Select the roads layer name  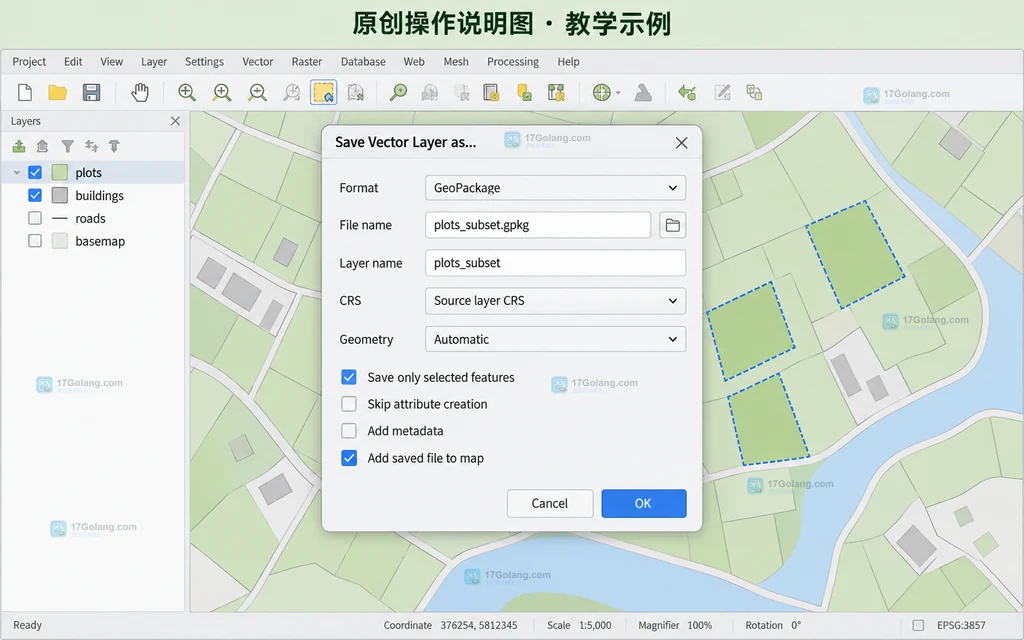point(90,218)
